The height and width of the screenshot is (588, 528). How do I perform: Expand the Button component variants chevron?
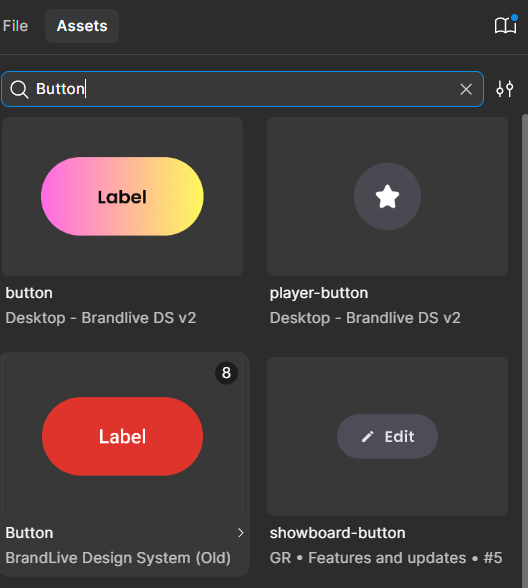(x=241, y=533)
